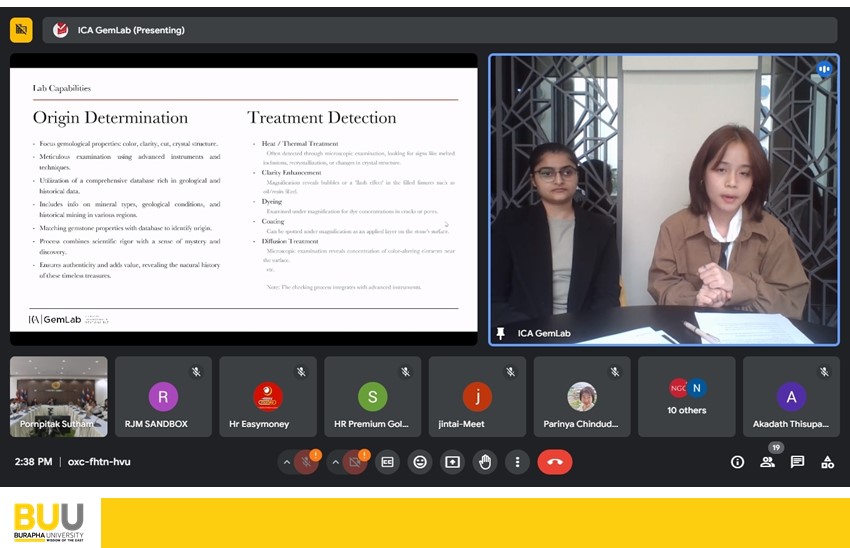The image size is (850, 548).
Task: Open the chat messages panel
Action: point(798,462)
